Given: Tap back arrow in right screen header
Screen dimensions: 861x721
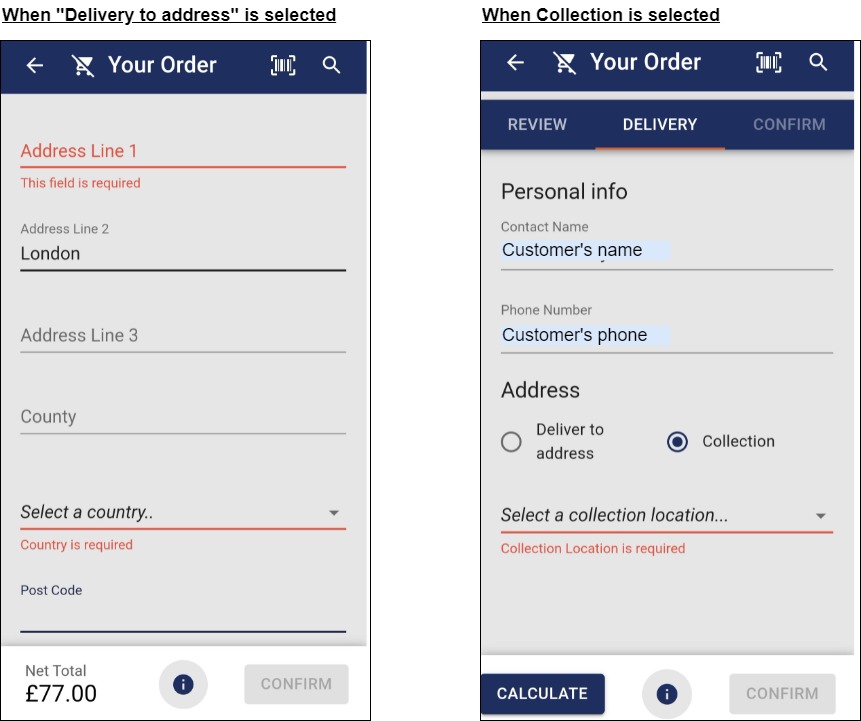Looking at the screenshot, I should (515, 62).
